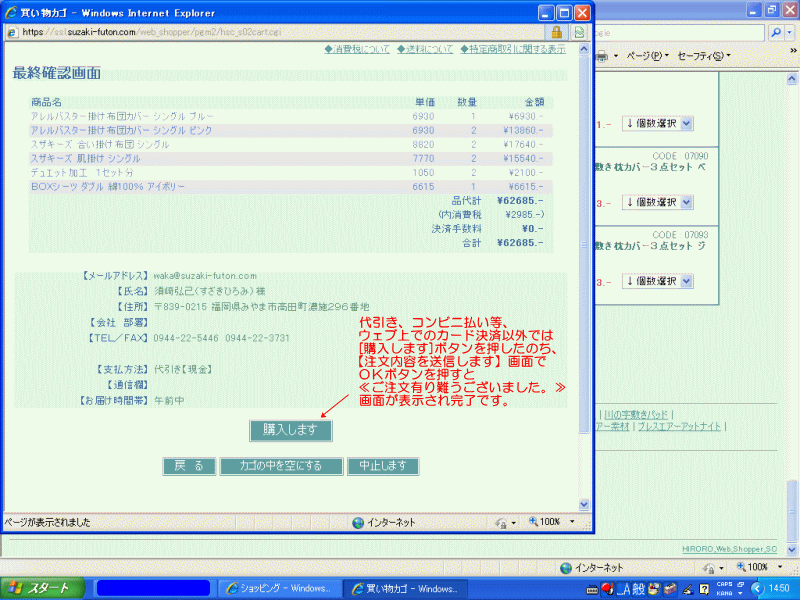Click the 中止します cancel button

pos(382,466)
